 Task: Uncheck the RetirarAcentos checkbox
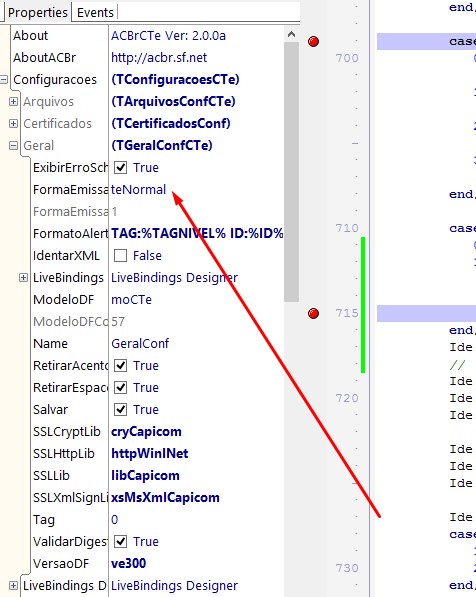(x=121, y=366)
